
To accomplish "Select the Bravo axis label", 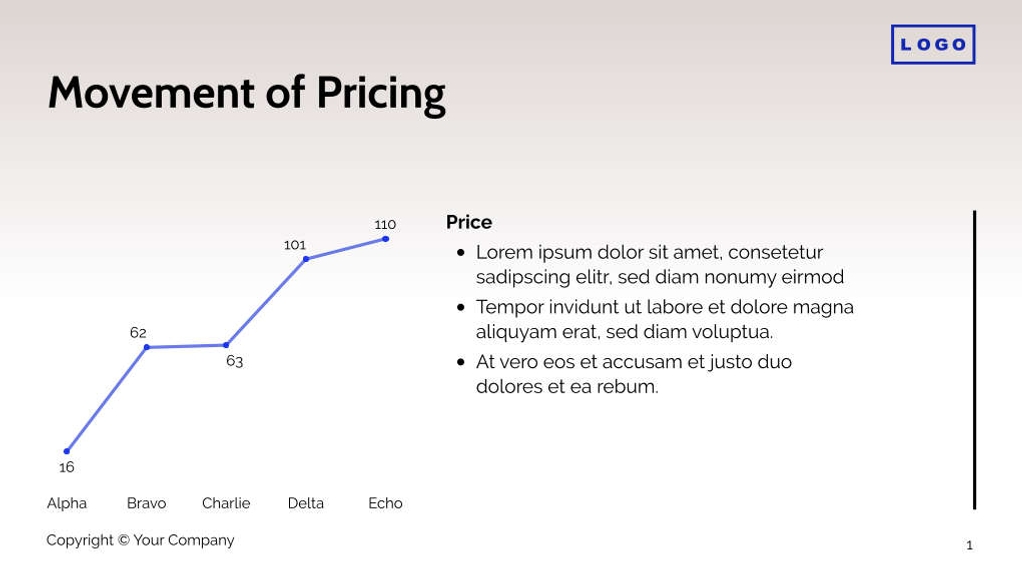I will 146,503.
